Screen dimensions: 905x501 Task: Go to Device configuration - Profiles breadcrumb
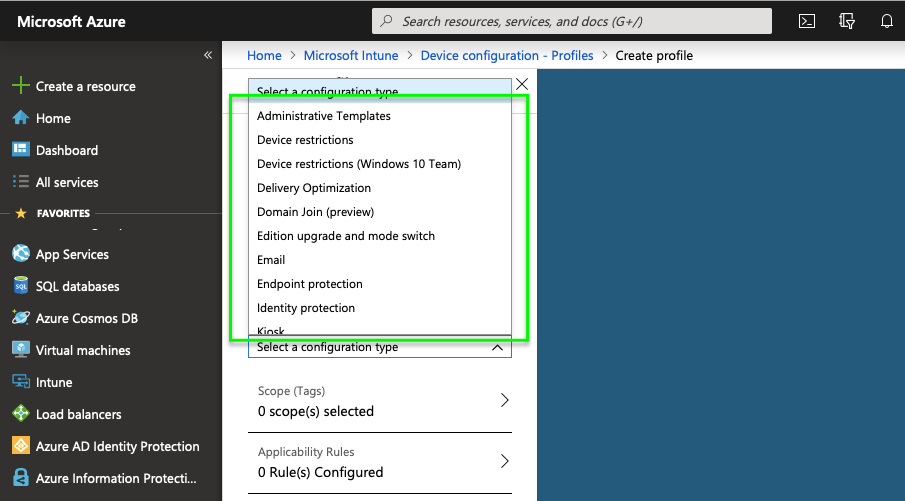pyautogui.click(x=507, y=55)
